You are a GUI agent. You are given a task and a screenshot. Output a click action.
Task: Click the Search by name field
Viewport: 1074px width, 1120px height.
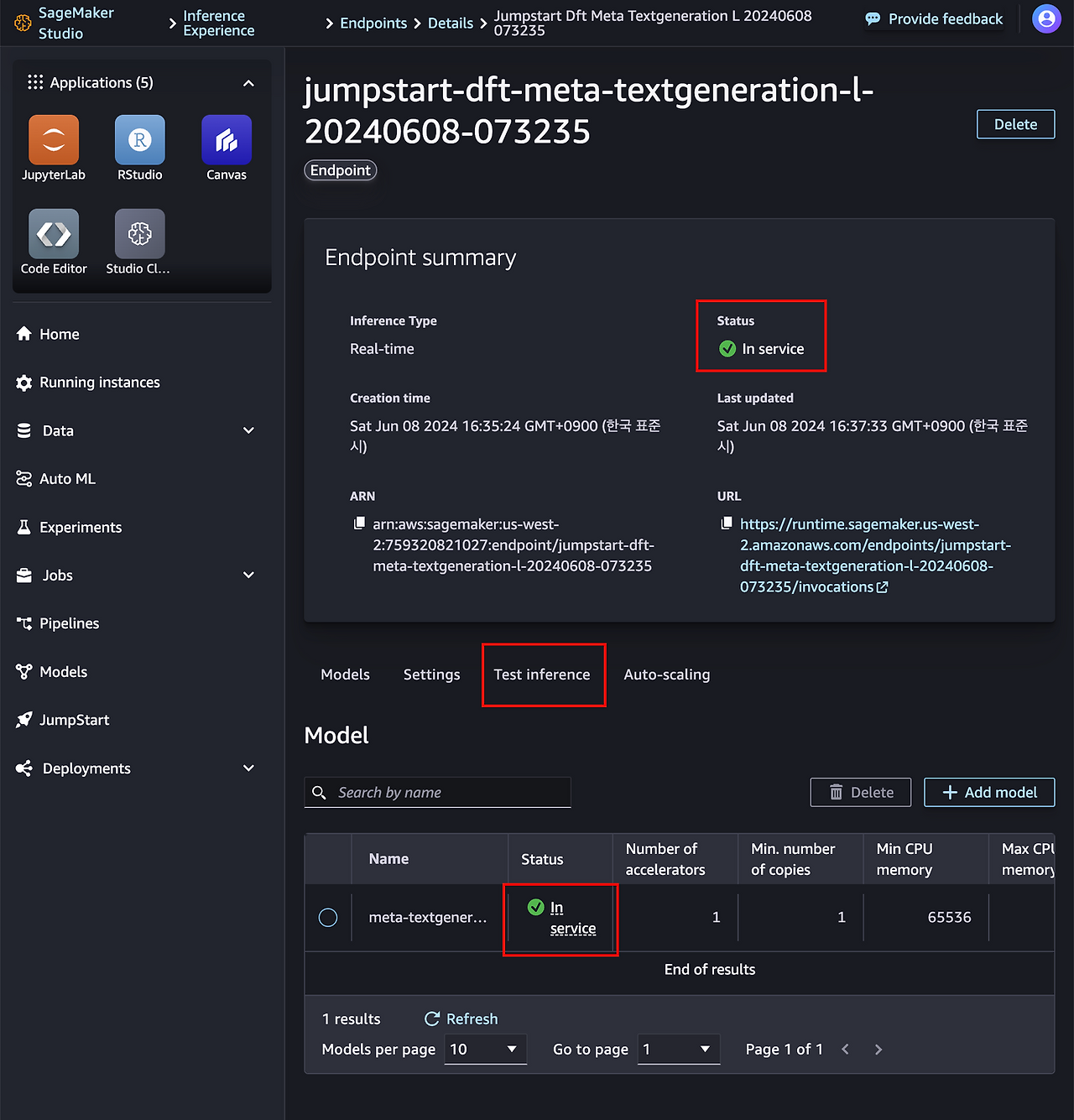point(437,793)
